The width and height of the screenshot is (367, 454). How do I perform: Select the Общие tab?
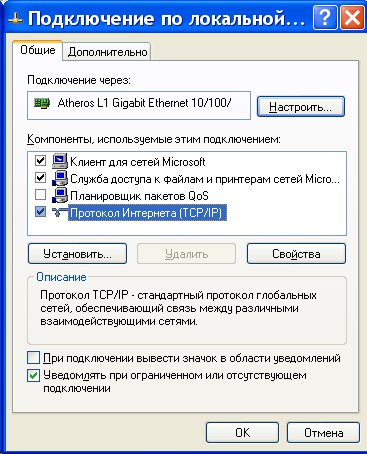pyautogui.click(x=38, y=50)
